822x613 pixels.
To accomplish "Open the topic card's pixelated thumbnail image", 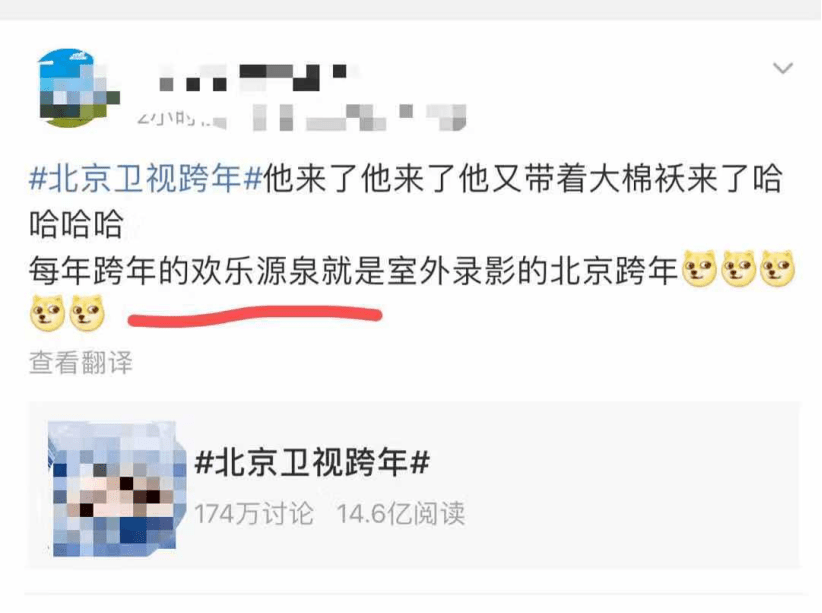I will tap(117, 488).
